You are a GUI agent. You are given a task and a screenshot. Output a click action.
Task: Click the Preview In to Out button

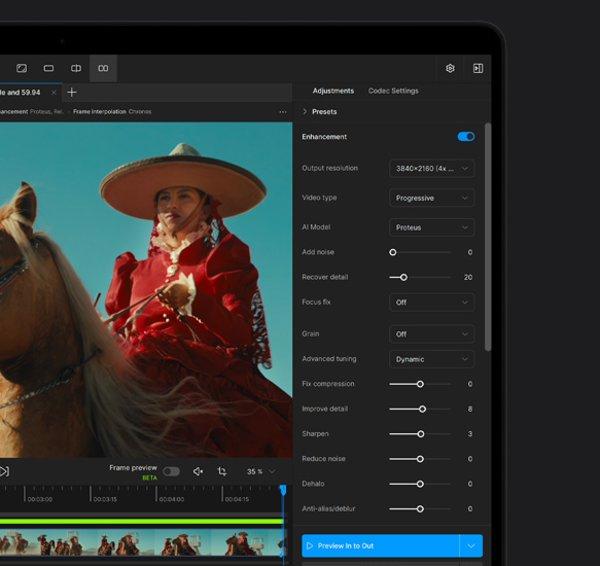coord(380,546)
